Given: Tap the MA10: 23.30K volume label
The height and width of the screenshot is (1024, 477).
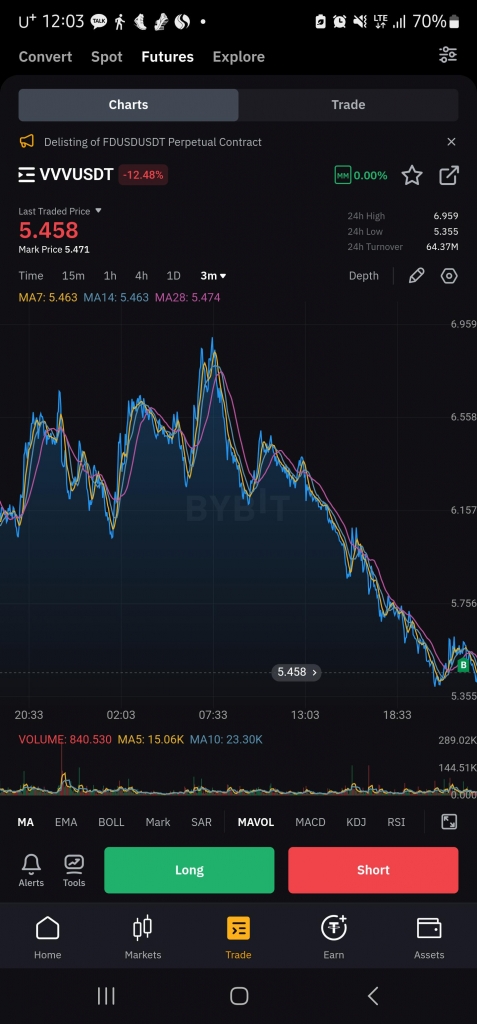Looking at the screenshot, I should (226, 739).
